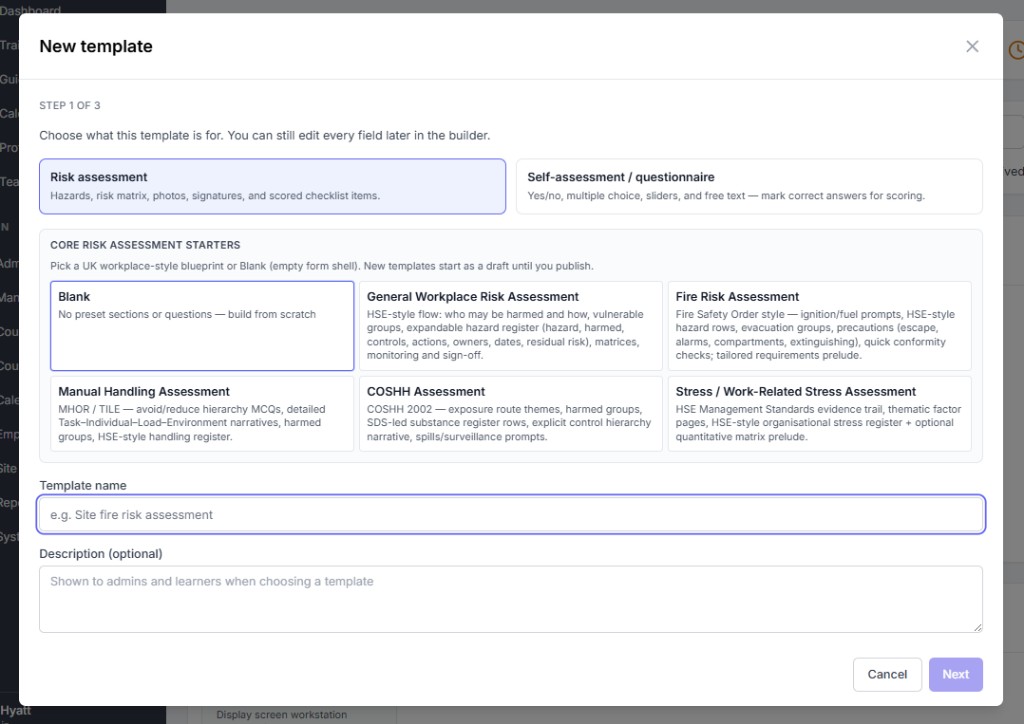
Task: Cancel the new template dialog
Action: coord(887,674)
